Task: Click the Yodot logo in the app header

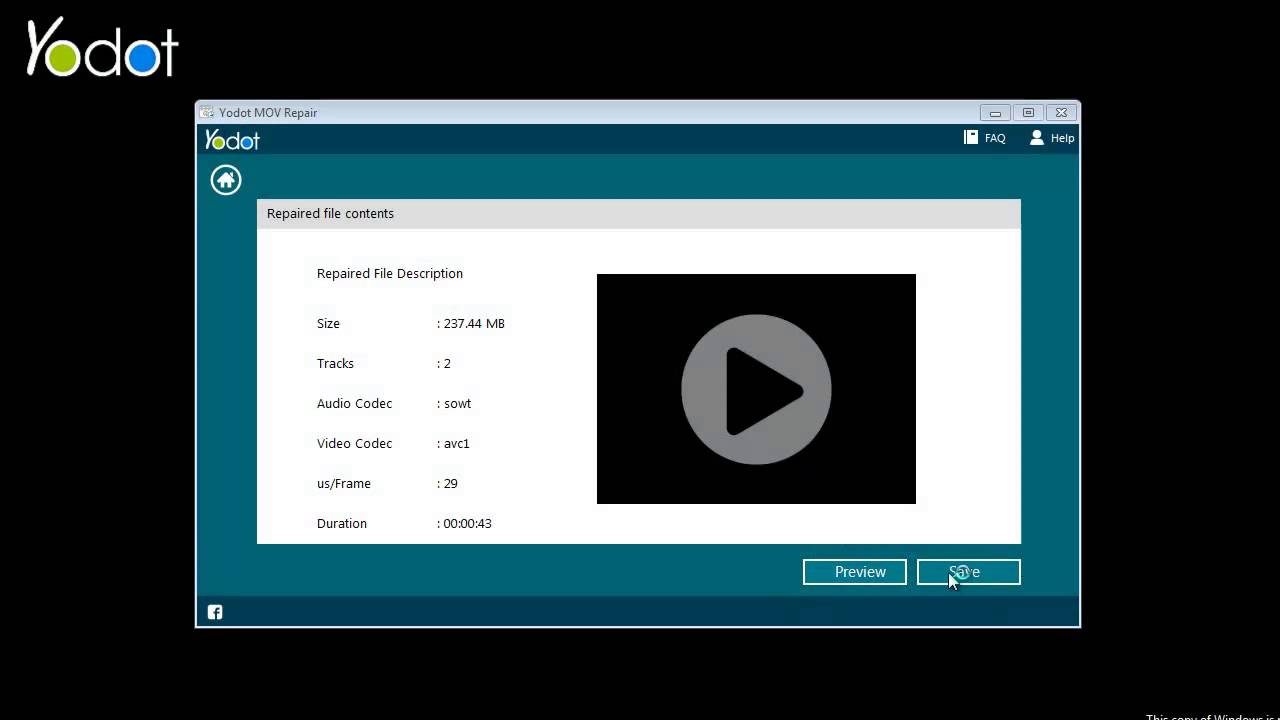Action: click(232, 139)
